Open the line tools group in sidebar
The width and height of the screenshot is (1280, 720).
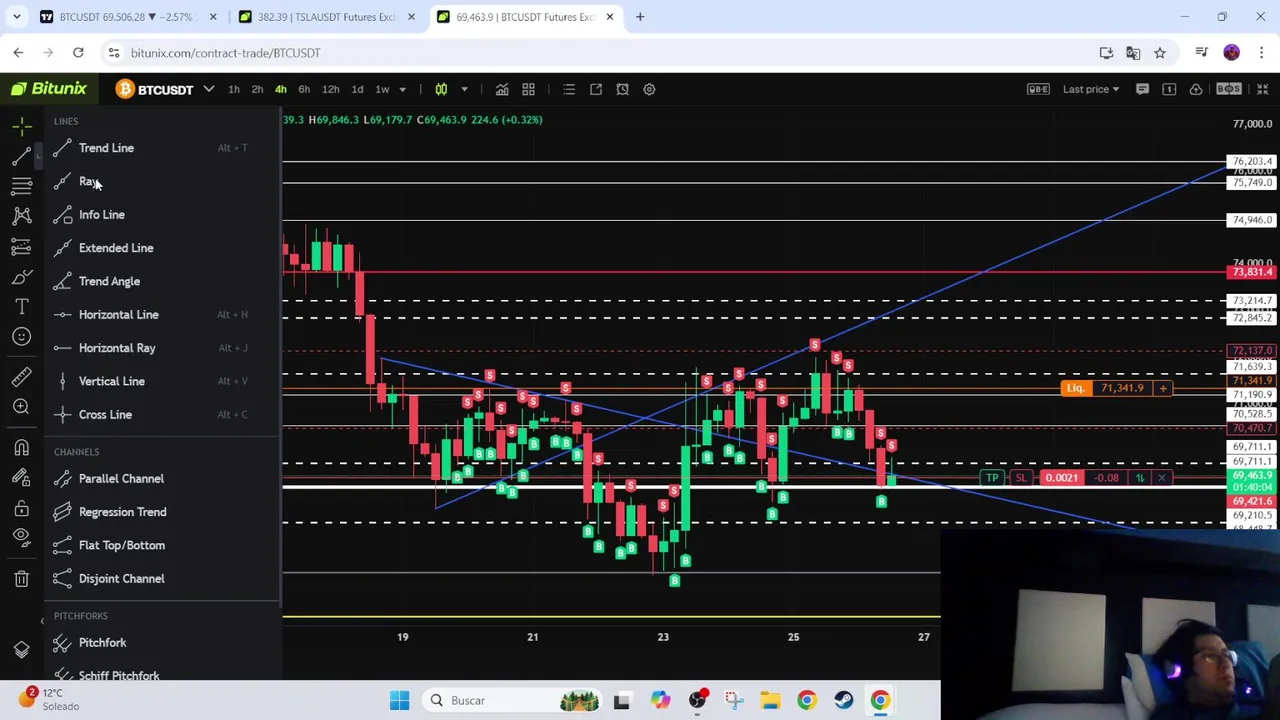click(22, 156)
